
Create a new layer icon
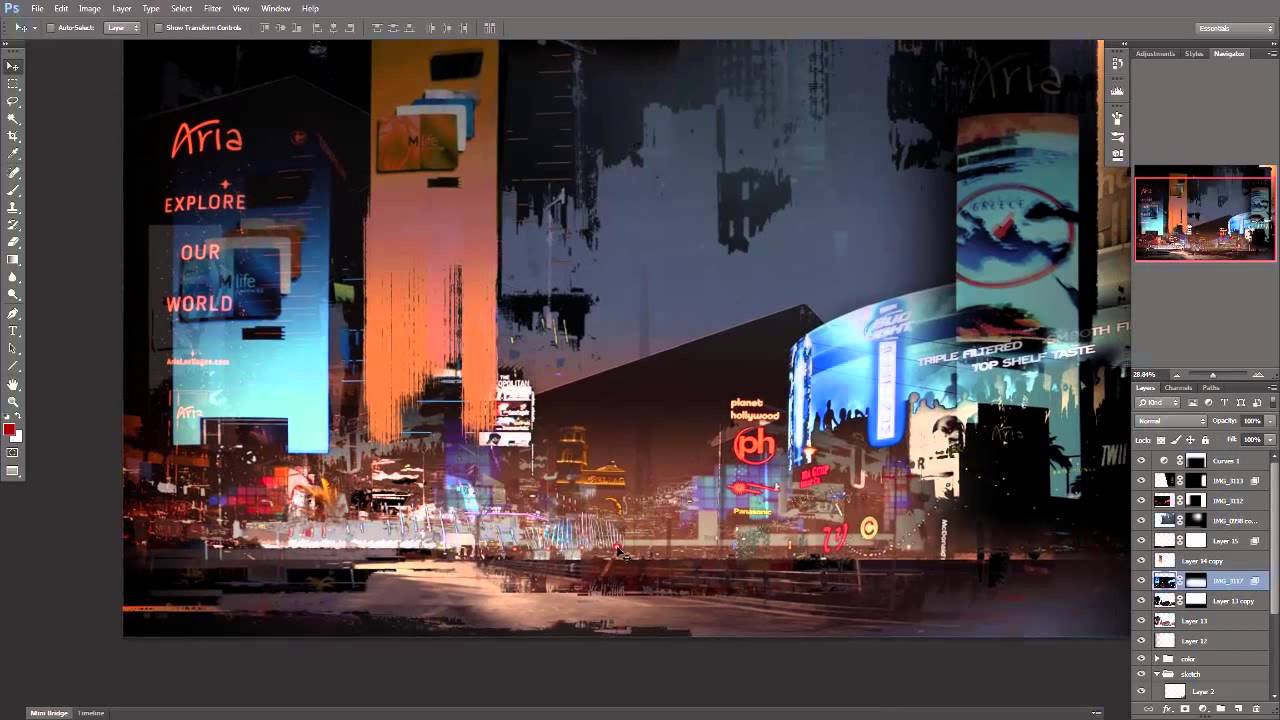[1239, 708]
